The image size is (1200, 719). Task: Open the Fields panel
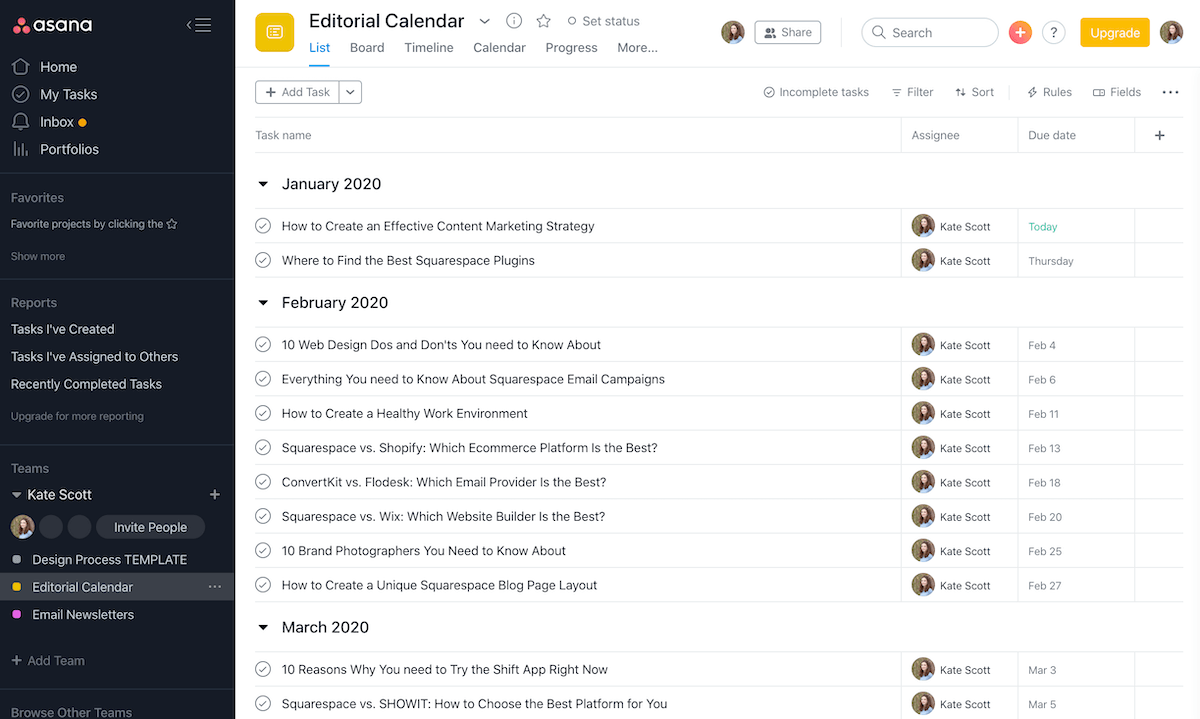click(1117, 92)
